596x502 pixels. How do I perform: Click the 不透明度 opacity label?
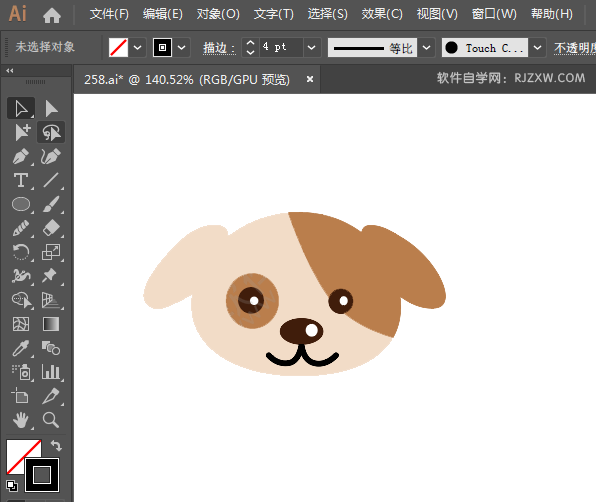(575, 48)
